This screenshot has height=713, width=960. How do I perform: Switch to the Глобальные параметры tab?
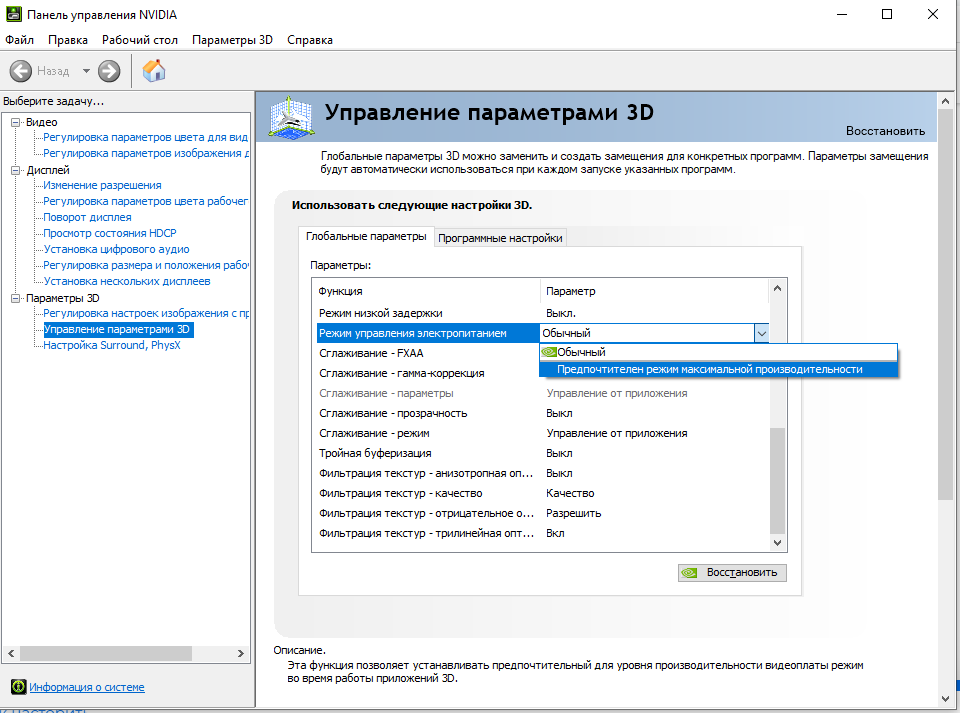click(x=366, y=236)
